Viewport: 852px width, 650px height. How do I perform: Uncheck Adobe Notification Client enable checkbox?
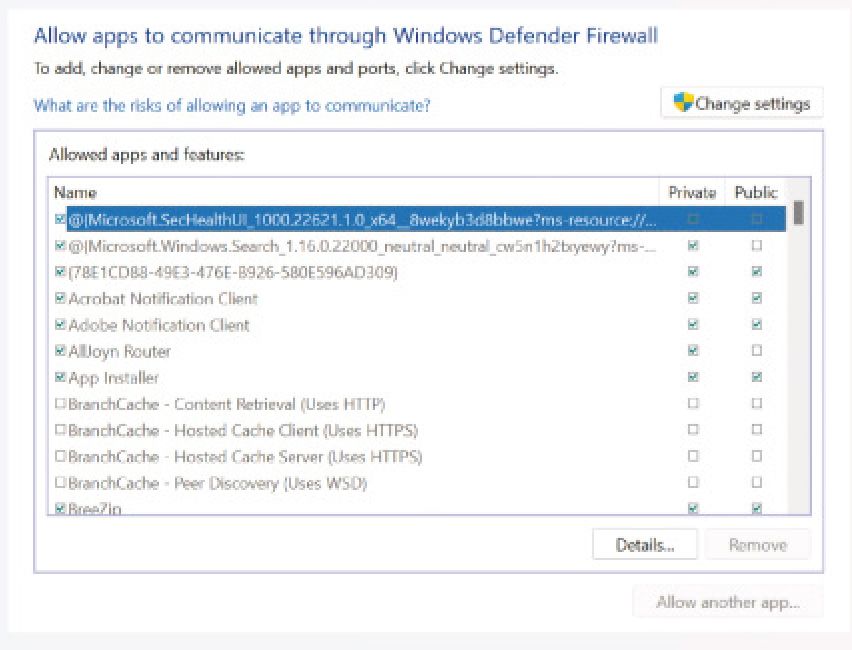pos(60,324)
